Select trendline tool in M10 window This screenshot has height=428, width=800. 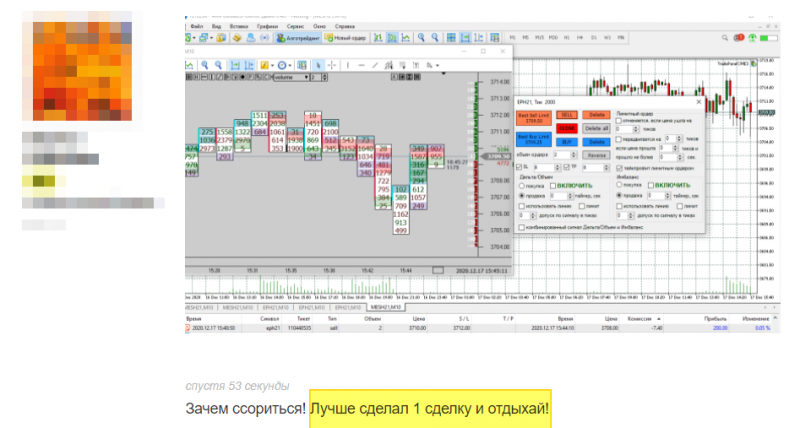pos(375,65)
